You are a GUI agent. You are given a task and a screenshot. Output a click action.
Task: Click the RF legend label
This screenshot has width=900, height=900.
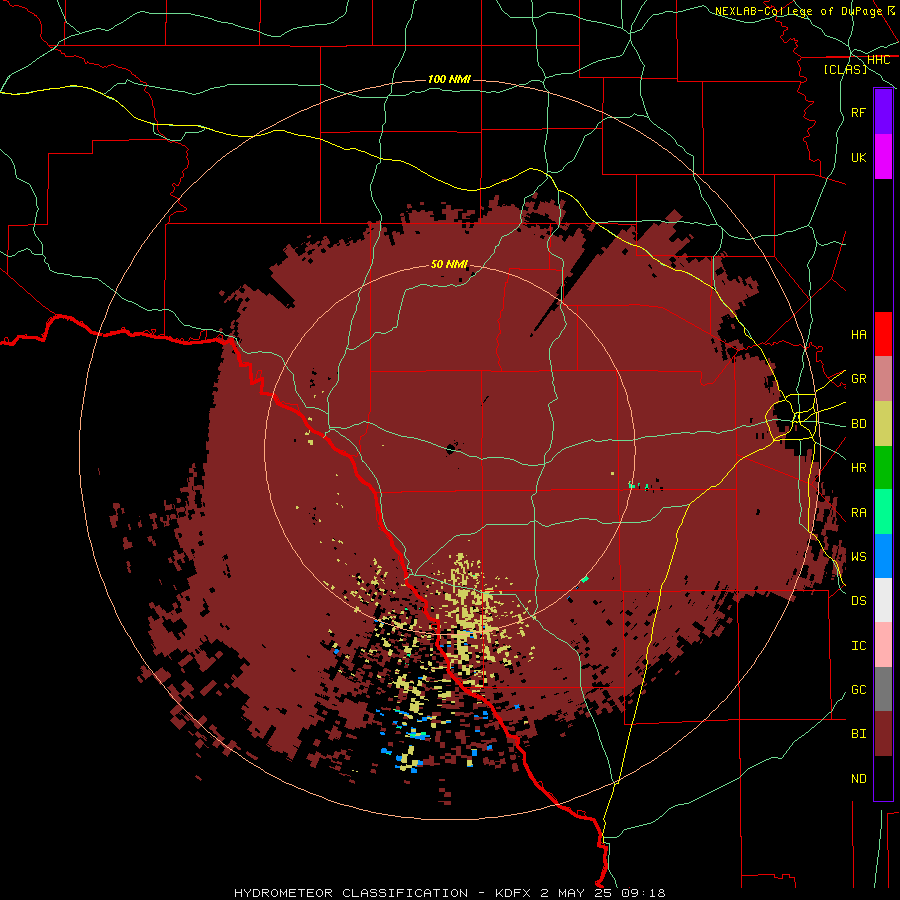(x=859, y=112)
